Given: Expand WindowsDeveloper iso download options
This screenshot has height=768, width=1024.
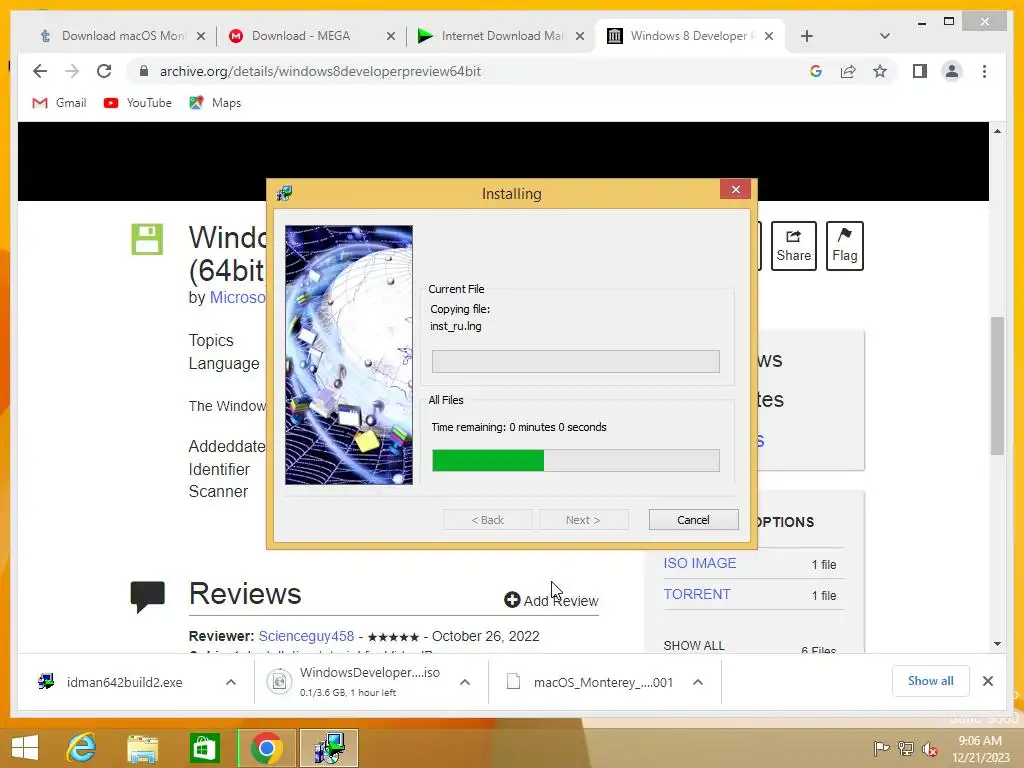Looking at the screenshot, I should (x=465, y=682).
